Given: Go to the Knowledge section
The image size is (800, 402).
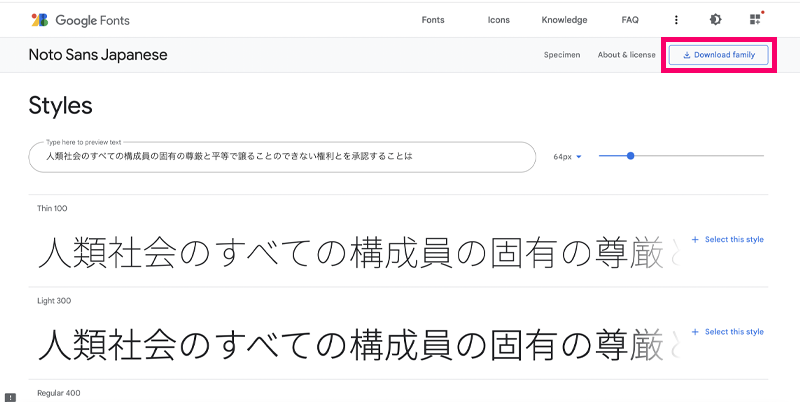Looking at the screenshot, I should coord(564,20).
